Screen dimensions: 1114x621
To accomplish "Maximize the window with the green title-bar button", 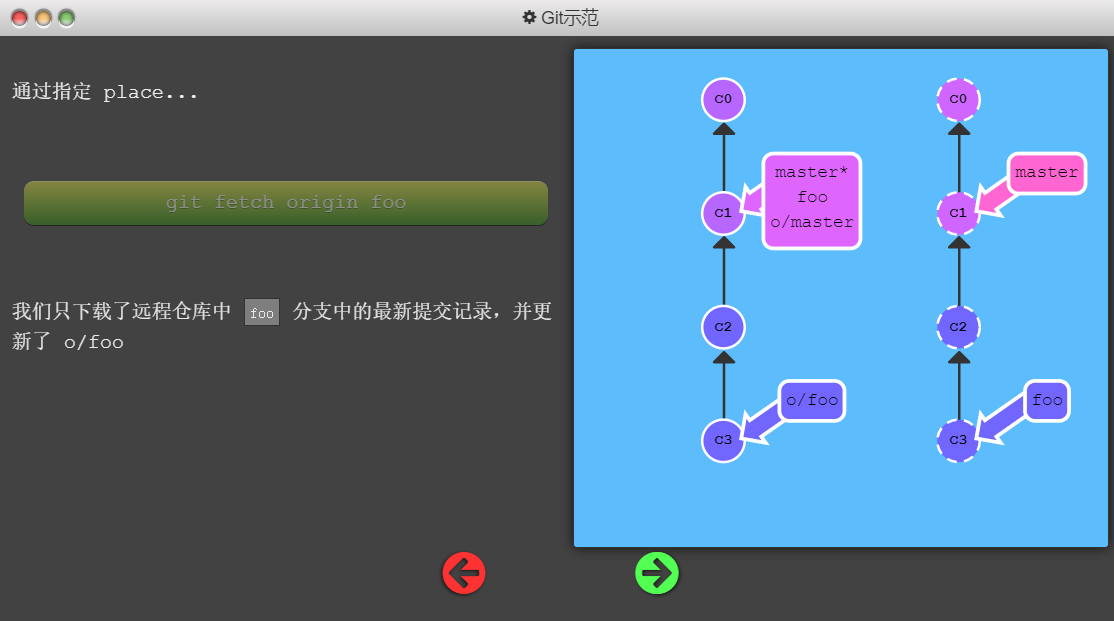I will [66, 18].
